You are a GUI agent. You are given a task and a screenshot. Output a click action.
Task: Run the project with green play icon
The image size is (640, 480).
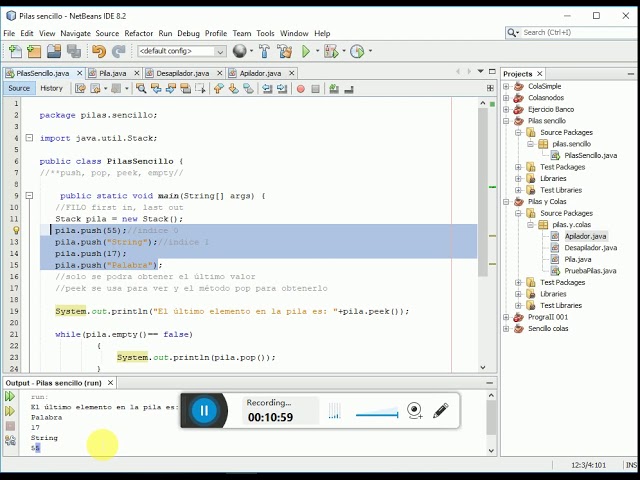click(x=306, y=51)
